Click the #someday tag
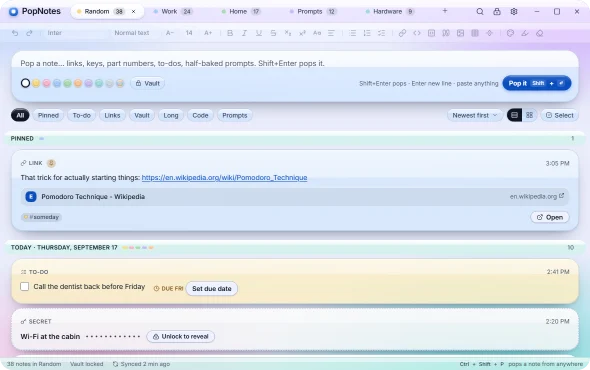 [41, 217]
